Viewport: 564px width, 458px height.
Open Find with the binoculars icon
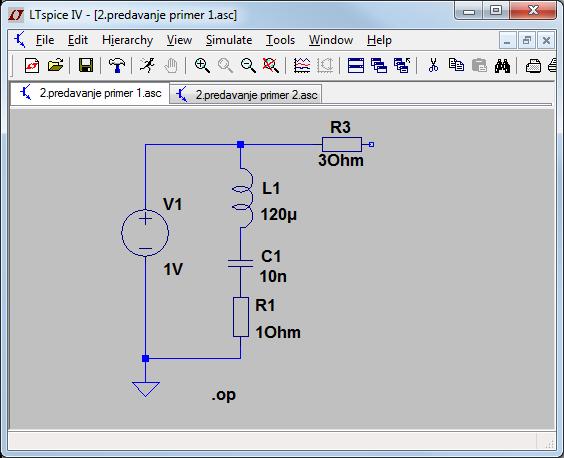pos(502,66)
